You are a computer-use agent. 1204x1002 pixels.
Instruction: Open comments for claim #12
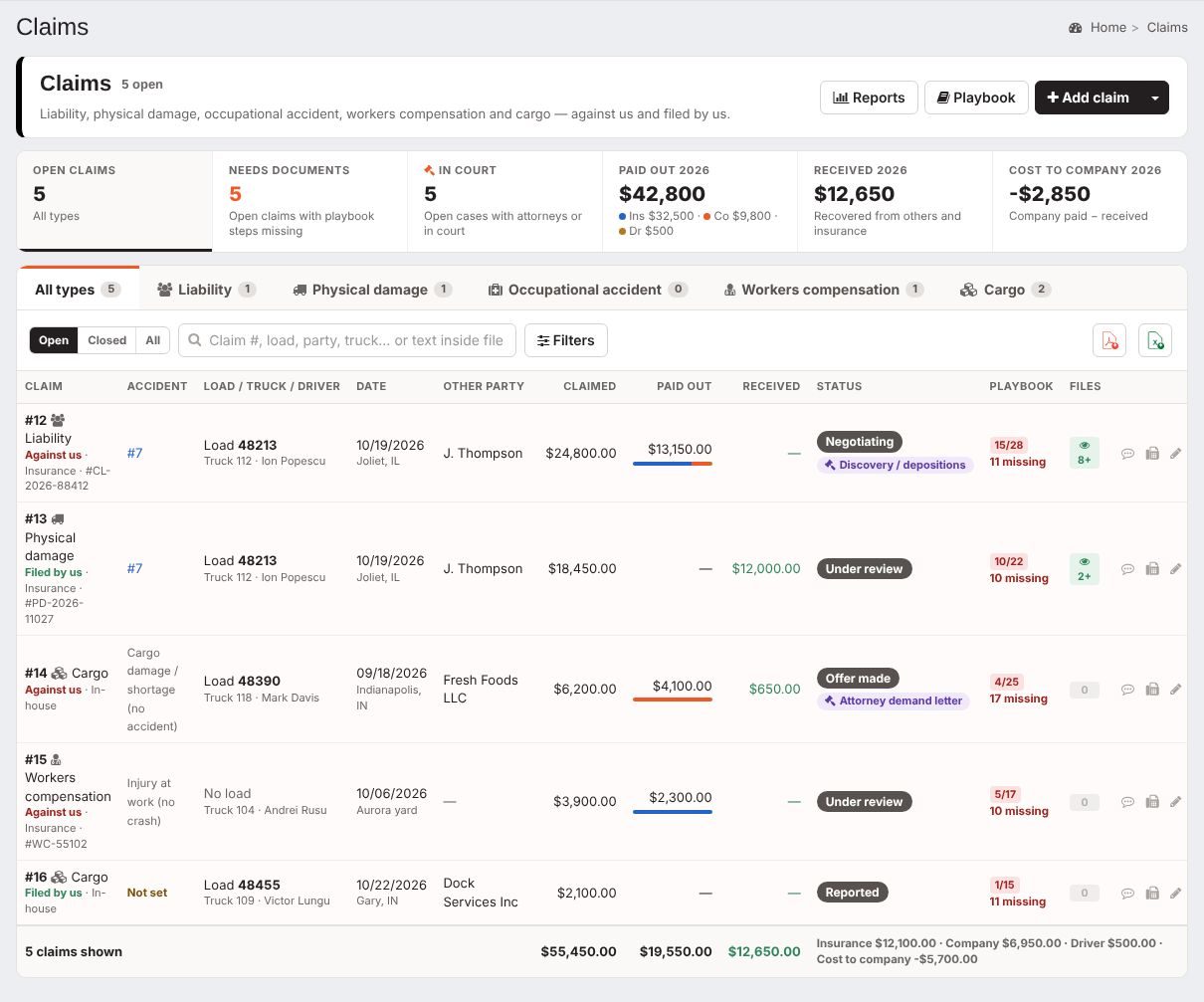click(1127, 454)
